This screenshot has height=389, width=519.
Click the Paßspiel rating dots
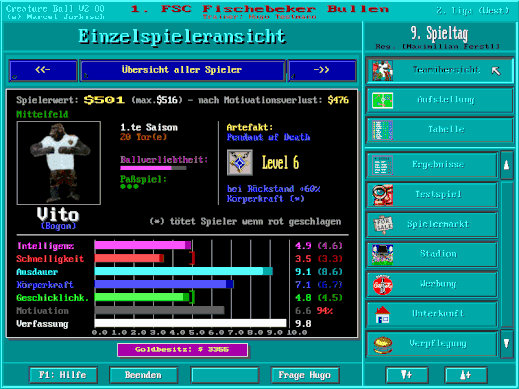pos(129,186)
